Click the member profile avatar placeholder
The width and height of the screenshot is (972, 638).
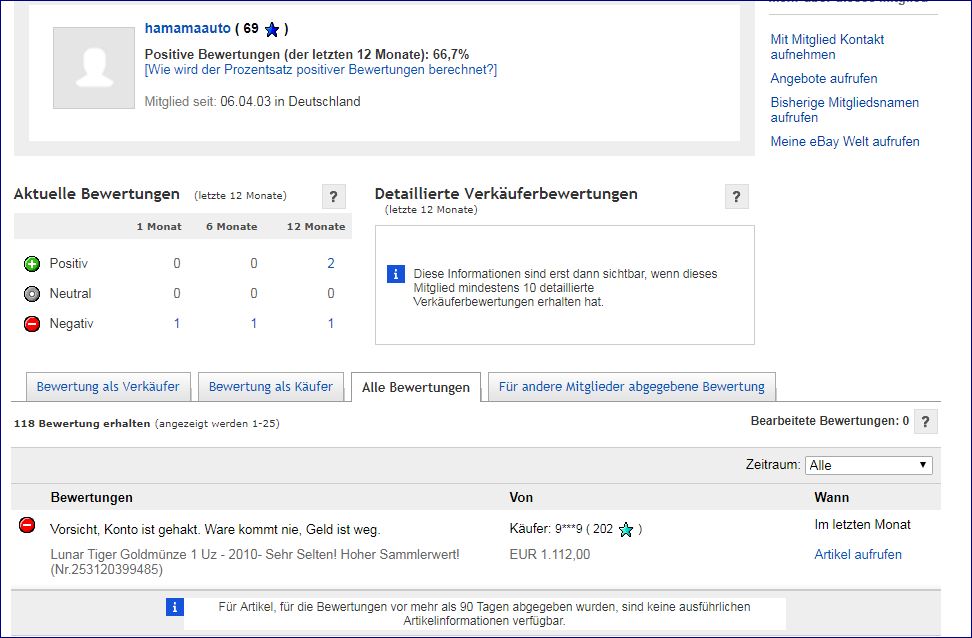click(94, 68)
